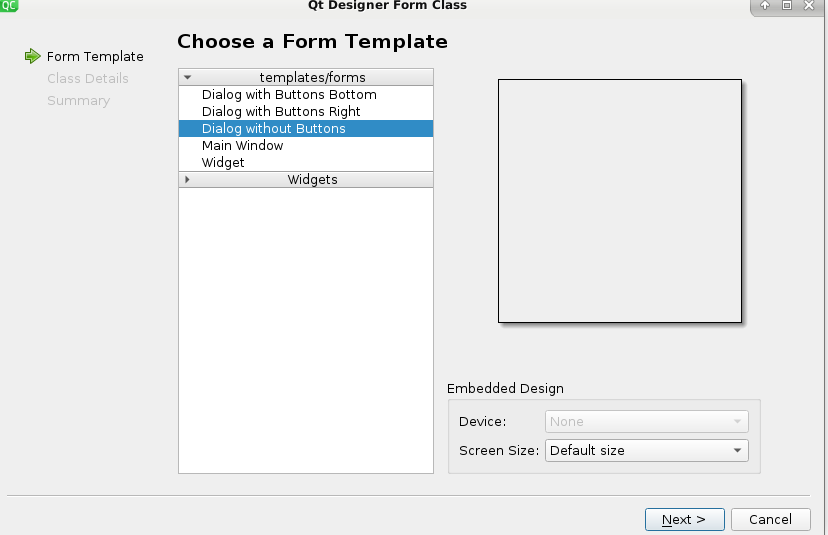This screenshot has width=828, height=535.
Task: Click the Summary wizard step
Action: tap(78, 101)
